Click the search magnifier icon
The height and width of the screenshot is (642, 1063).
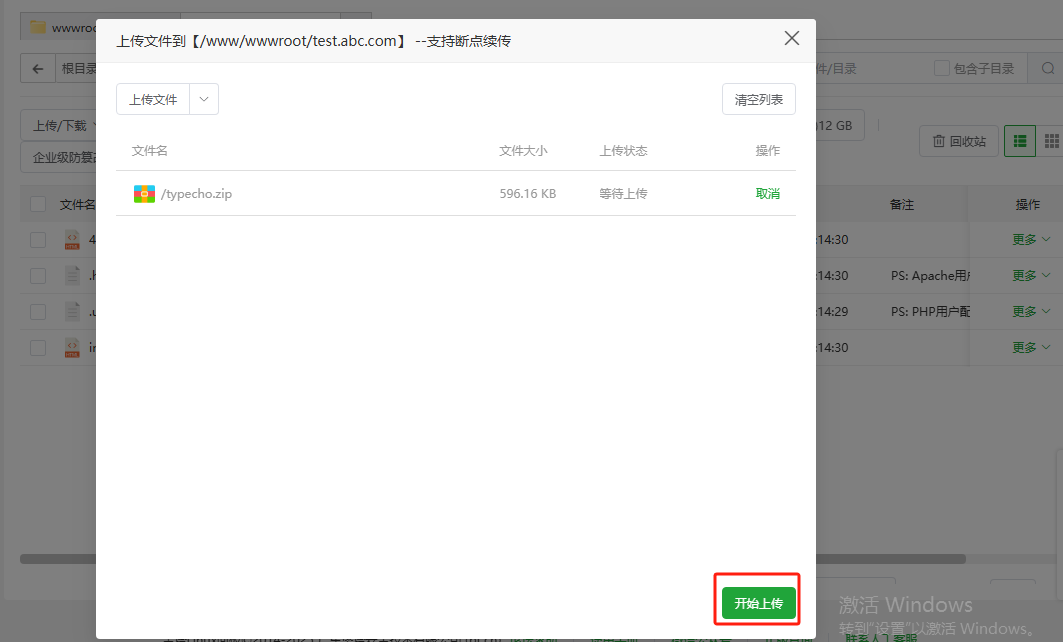pos(1047,69)
